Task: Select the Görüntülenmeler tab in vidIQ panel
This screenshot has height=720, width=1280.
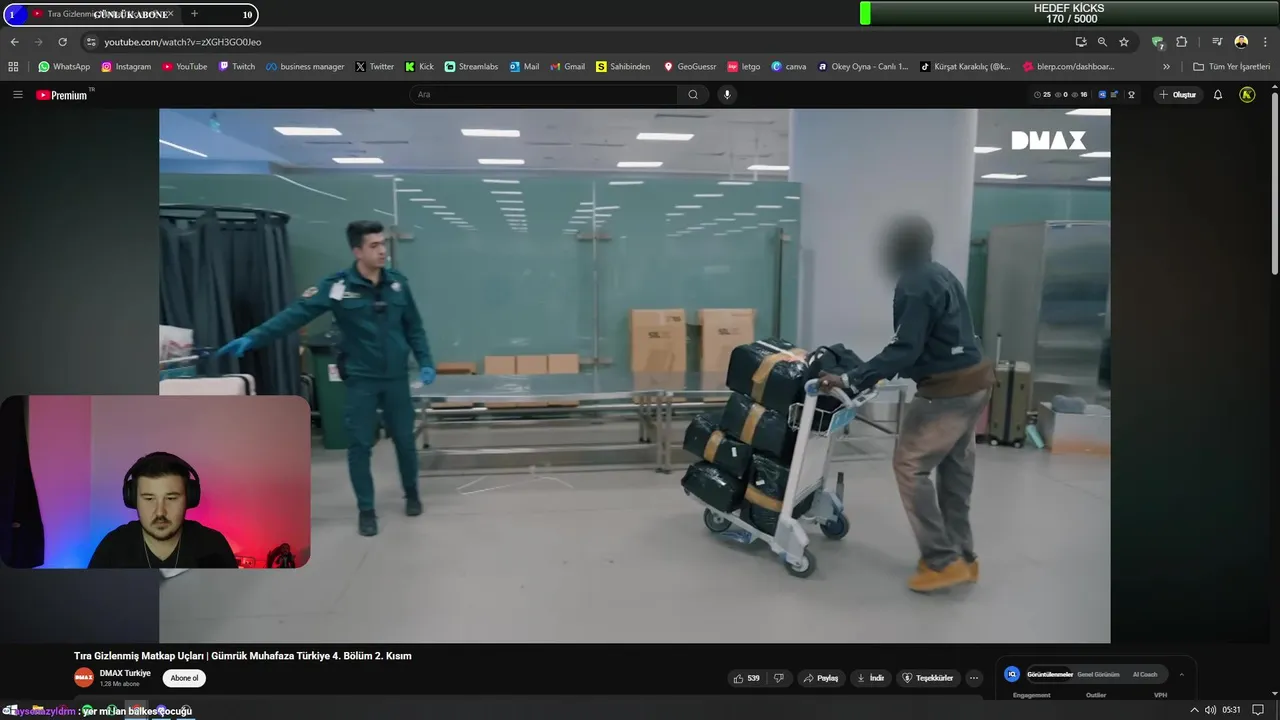Action: click(x=1049, y=674)
